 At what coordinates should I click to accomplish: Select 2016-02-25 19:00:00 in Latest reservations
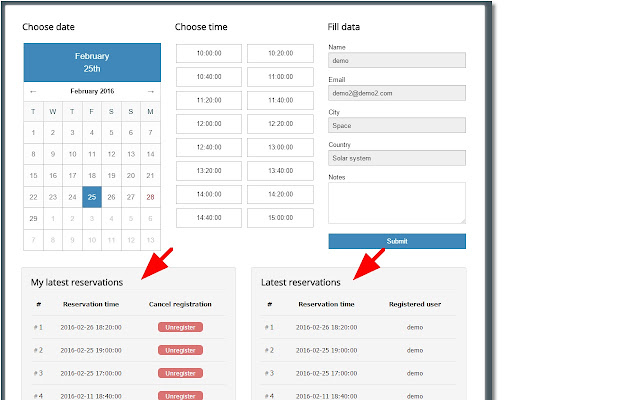click(326, 350)
